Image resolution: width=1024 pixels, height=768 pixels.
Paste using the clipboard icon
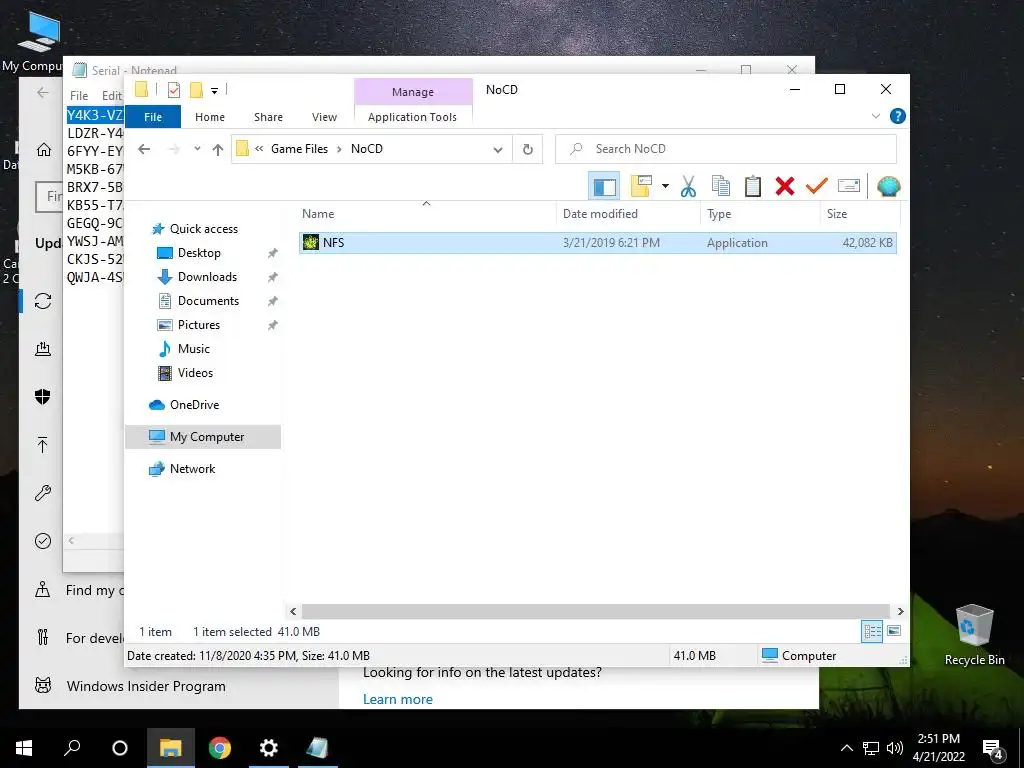(752, 186)
